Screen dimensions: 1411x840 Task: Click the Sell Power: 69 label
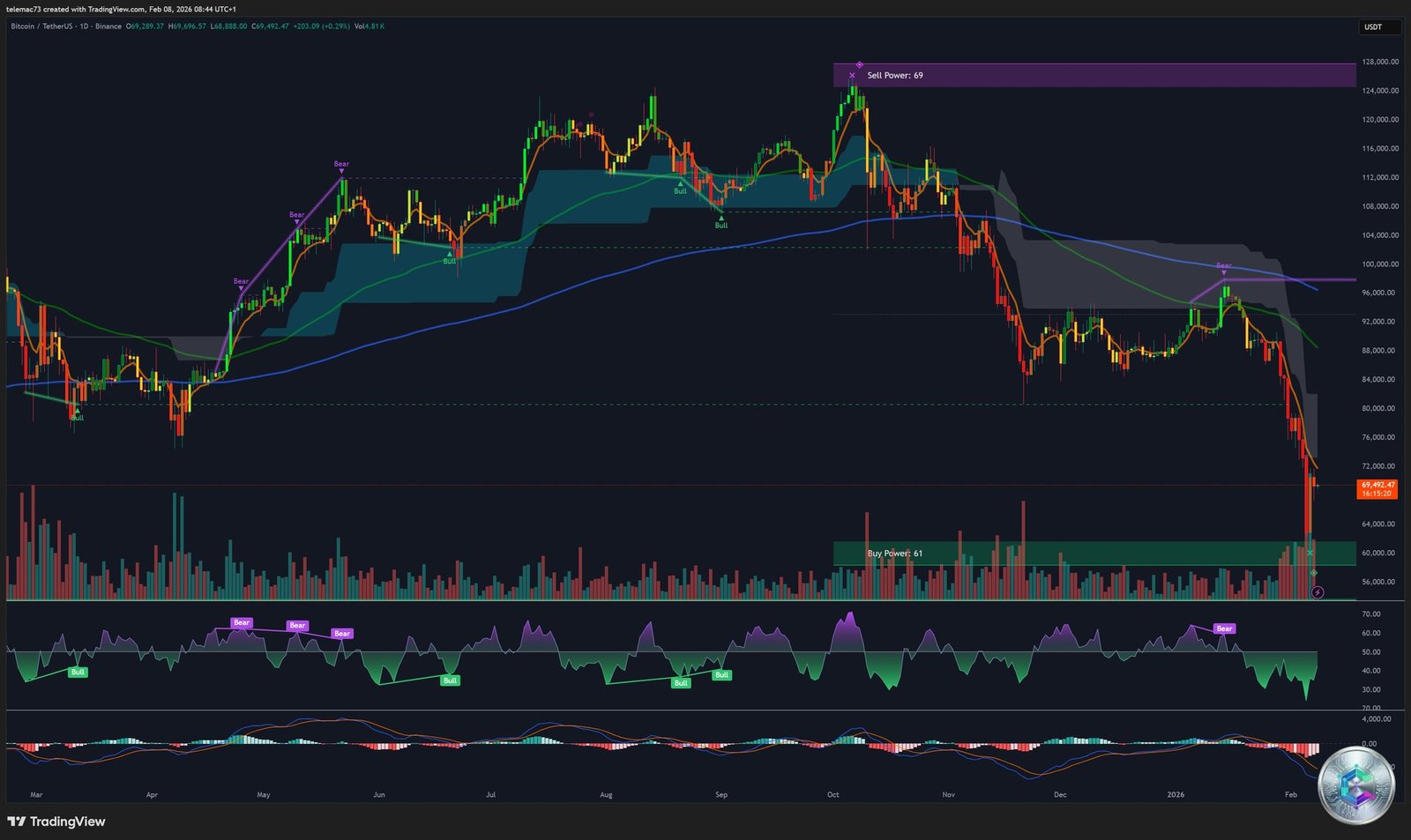[x=895, y=76]
